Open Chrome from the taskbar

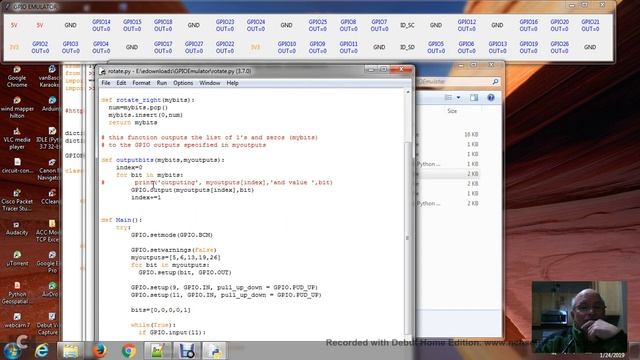(129, 351)
